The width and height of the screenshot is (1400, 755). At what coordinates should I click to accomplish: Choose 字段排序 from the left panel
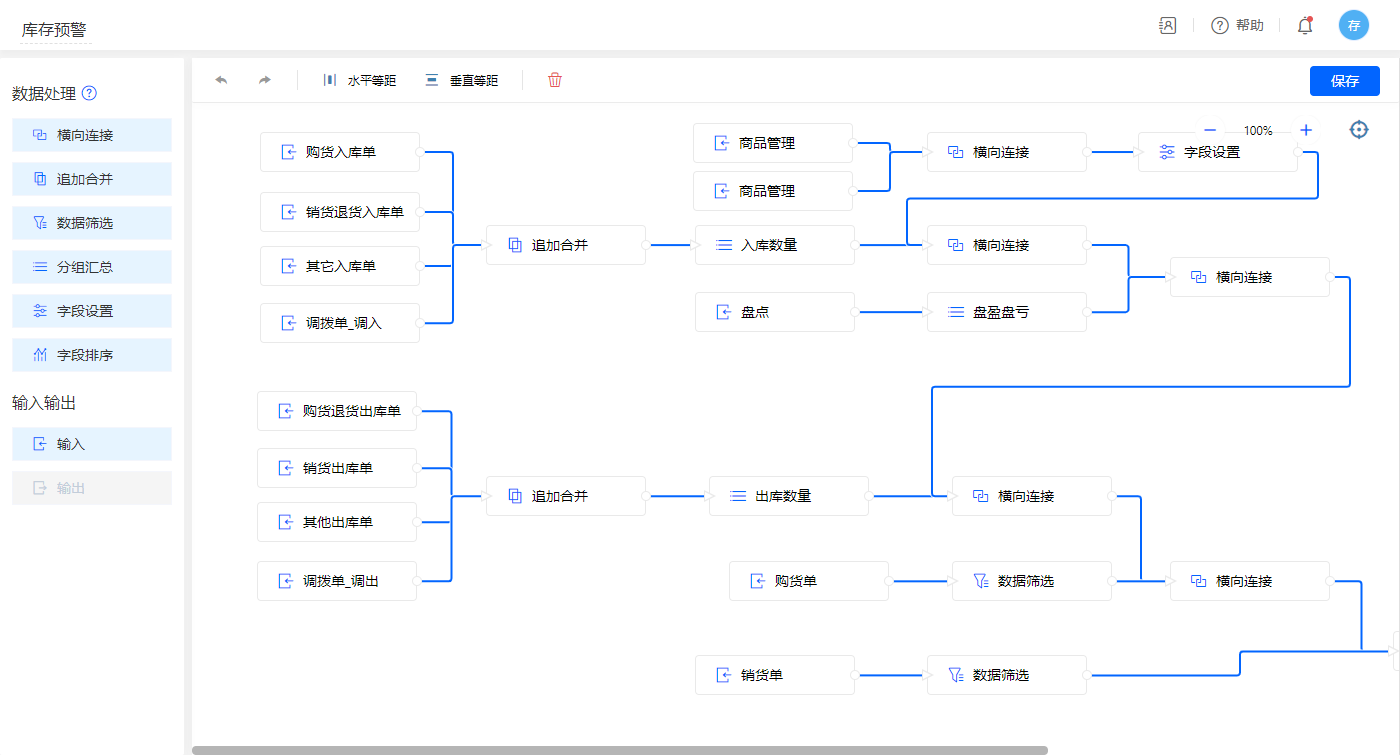[x=92, y=355]
